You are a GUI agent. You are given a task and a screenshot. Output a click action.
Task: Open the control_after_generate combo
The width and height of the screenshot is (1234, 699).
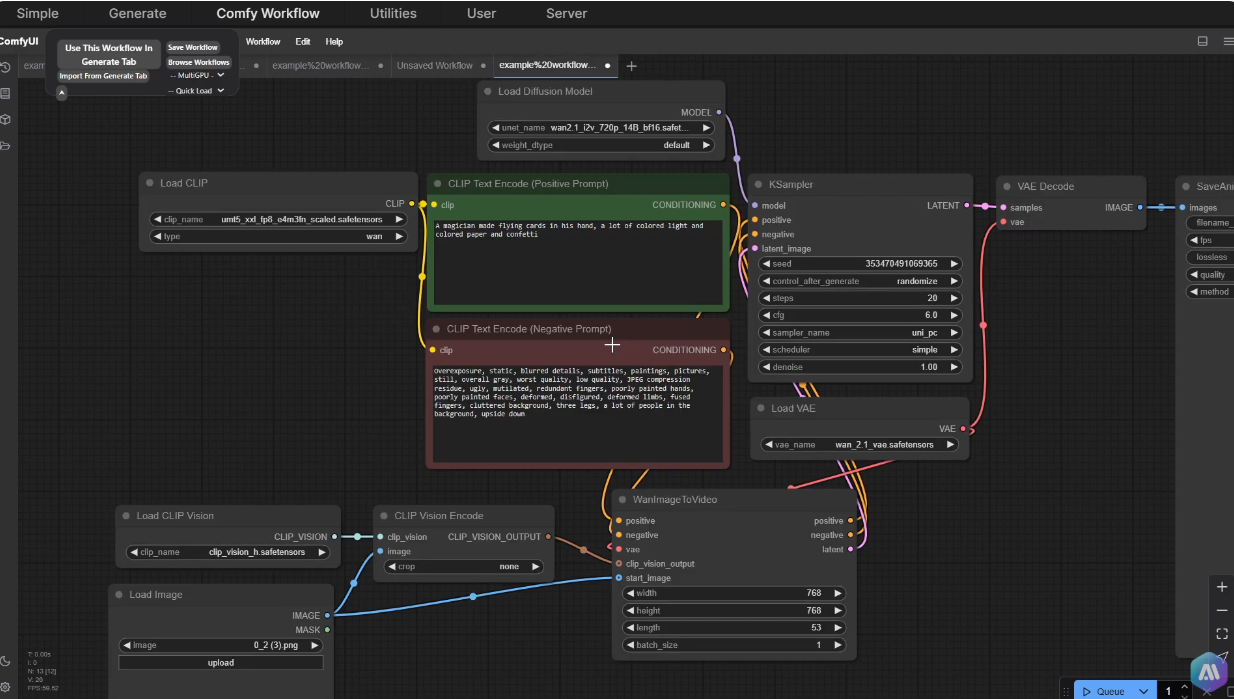[861, 281]
